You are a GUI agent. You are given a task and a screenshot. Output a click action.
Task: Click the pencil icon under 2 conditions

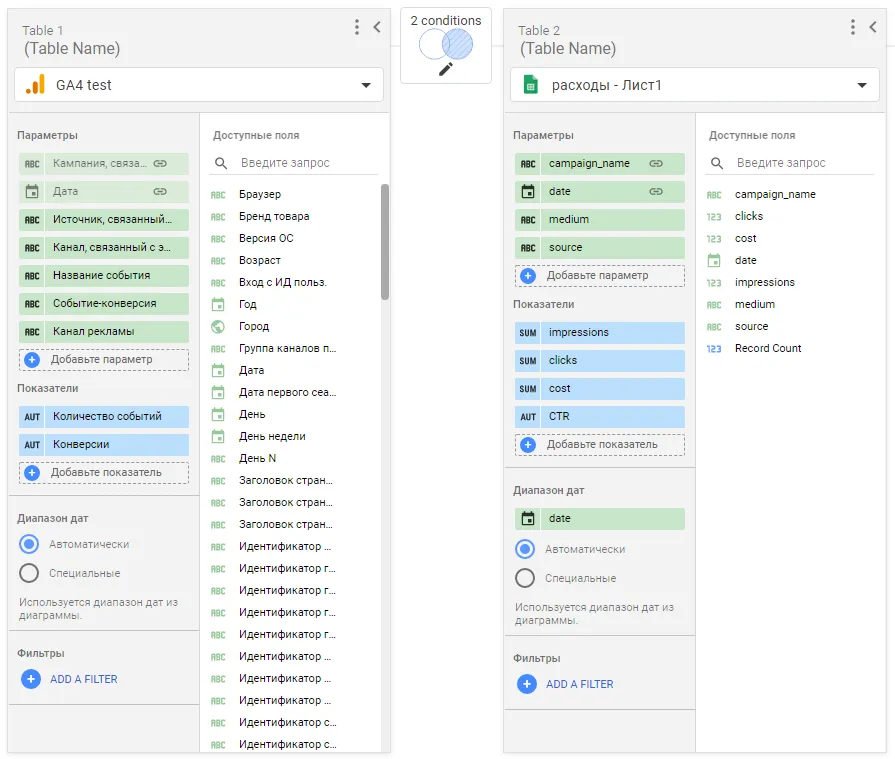tap(446, 69)
